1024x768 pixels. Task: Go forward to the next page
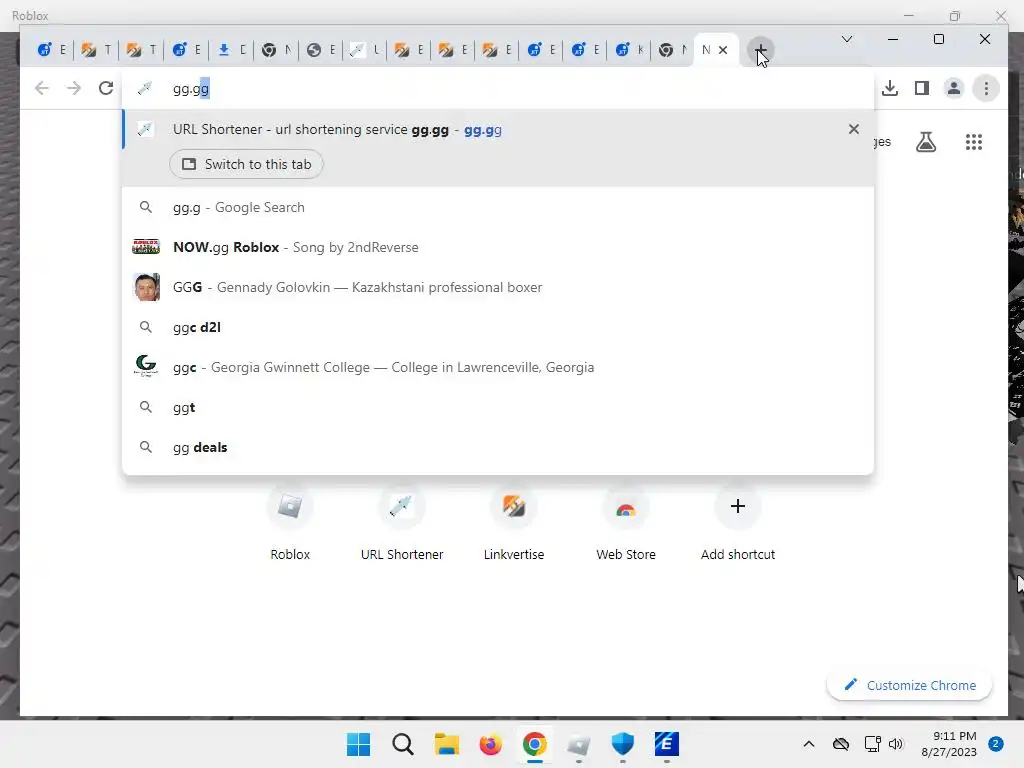coord(74,88)
